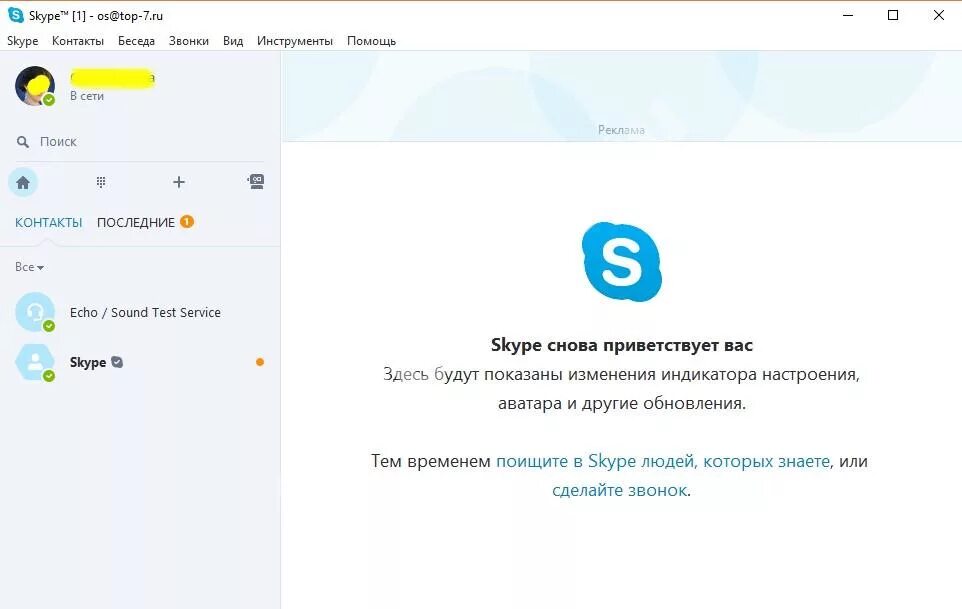The width and height of the screenshot is (962, 609).
Task: Click the plus add contact icon
Action: pos(179,182)
